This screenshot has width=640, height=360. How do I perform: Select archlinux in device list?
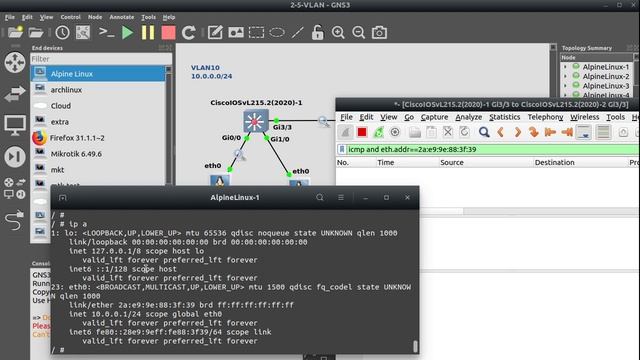click(x=98, y=90)
